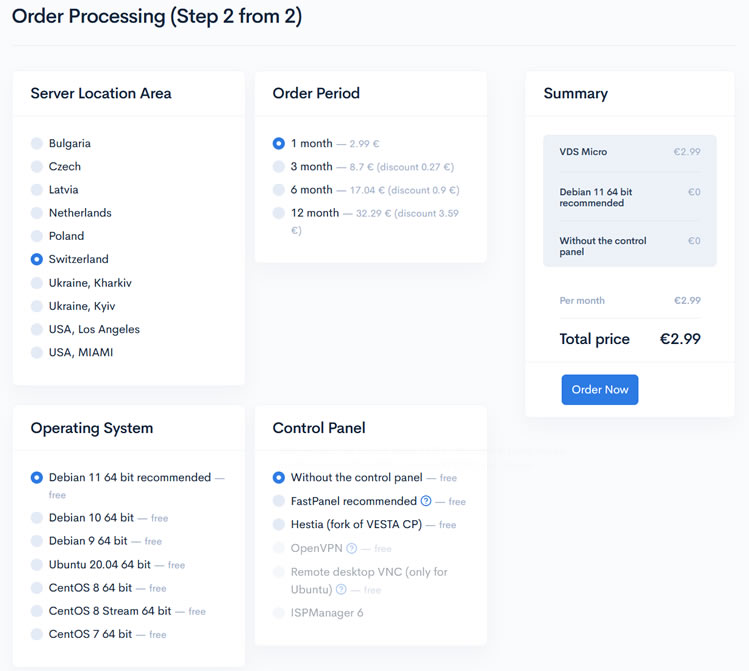The width and height of the screenshot is (749, 671).
Task: Click help icon beside OpenVPN option
Action: [351, 548]
